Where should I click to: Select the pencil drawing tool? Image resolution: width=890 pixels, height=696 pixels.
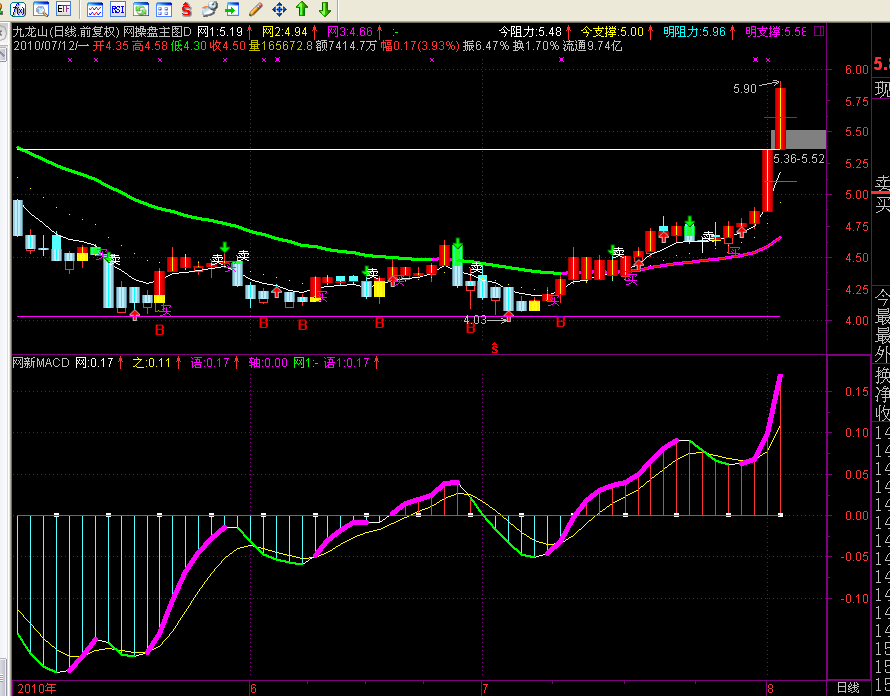pyautogui.click(x=256, y=9)
